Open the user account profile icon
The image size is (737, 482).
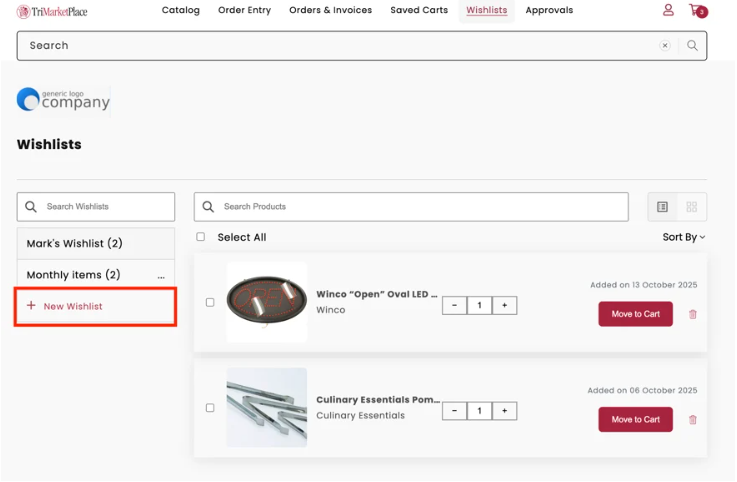(x=668, y=10)
